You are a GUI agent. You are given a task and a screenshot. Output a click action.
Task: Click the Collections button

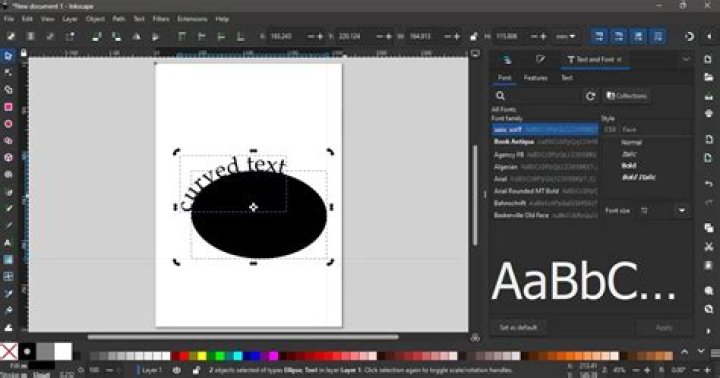pyautogui.click(x=626, y=96)
